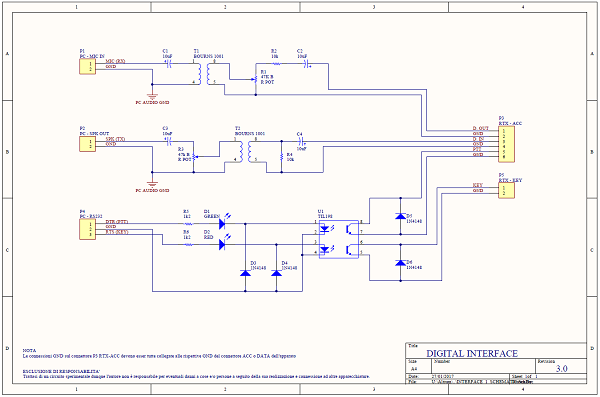Click the P4 PC - RS232 connector

pyautogui.click(x=87, y=229)
